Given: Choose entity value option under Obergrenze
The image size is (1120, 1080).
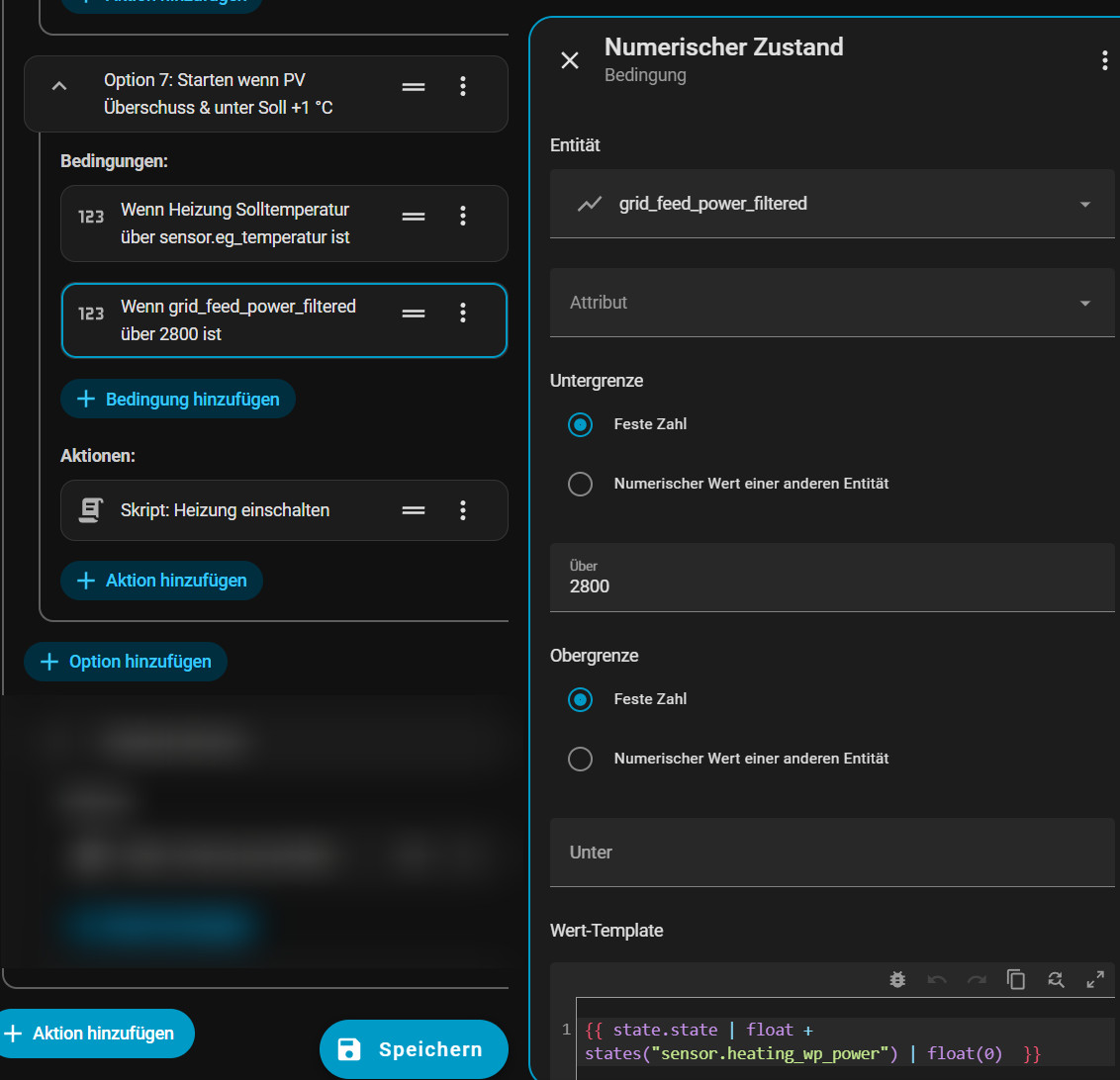Looking at the screenshot, I should coord(581,759).
